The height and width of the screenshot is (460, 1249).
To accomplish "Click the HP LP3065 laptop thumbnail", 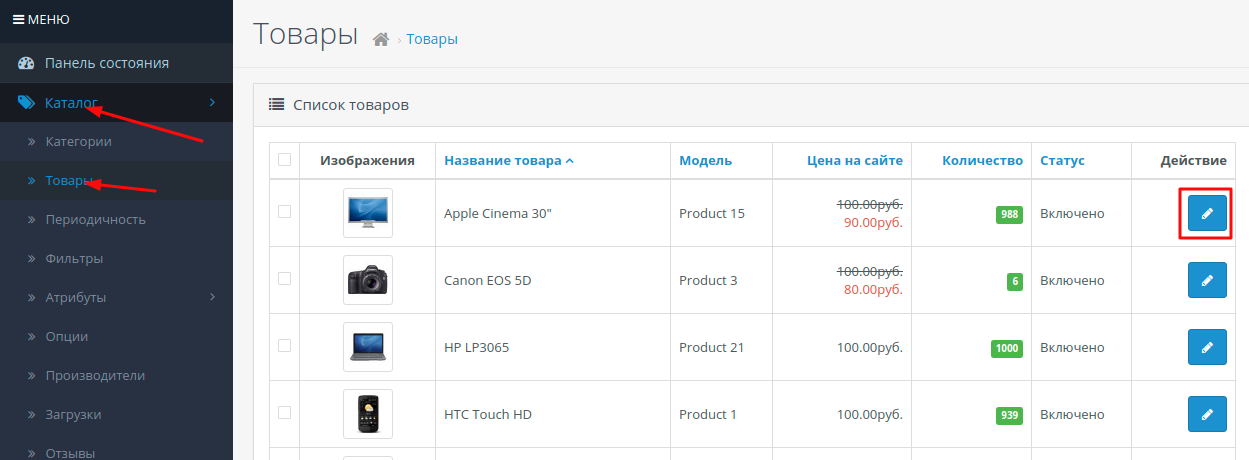I will coord(367,347).
